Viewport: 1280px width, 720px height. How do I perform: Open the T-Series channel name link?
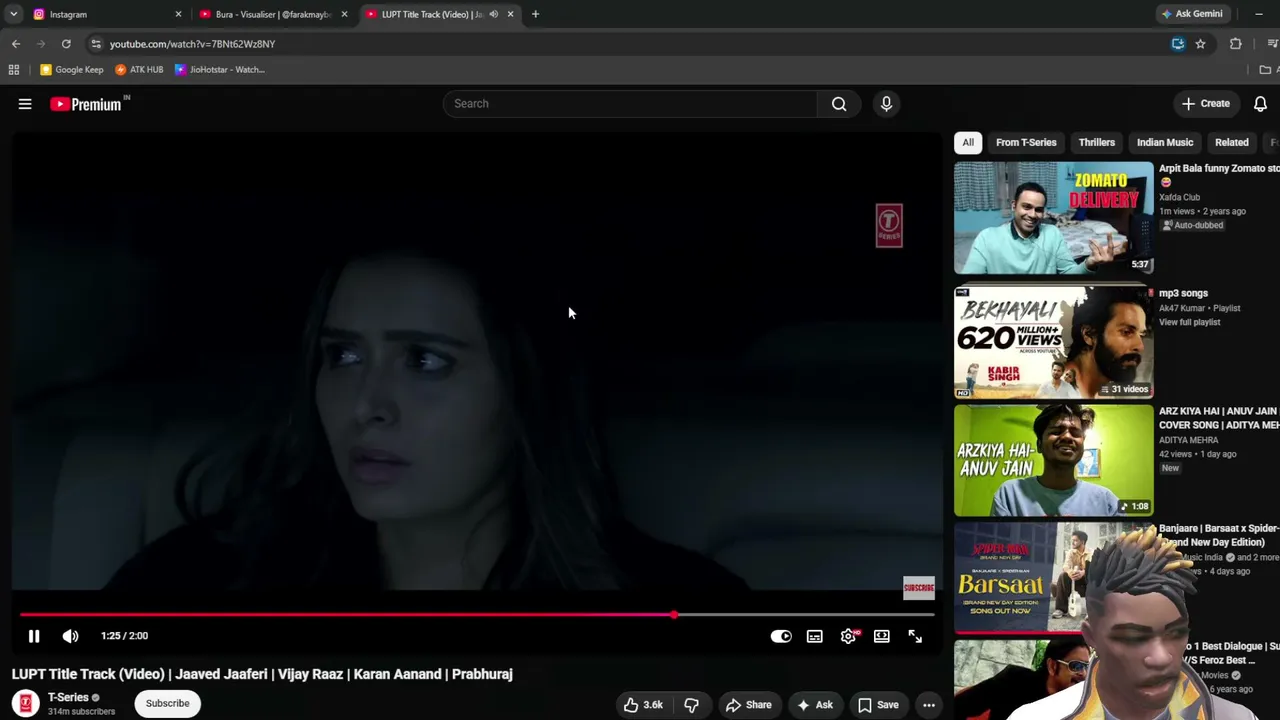[x=68, y=697]
